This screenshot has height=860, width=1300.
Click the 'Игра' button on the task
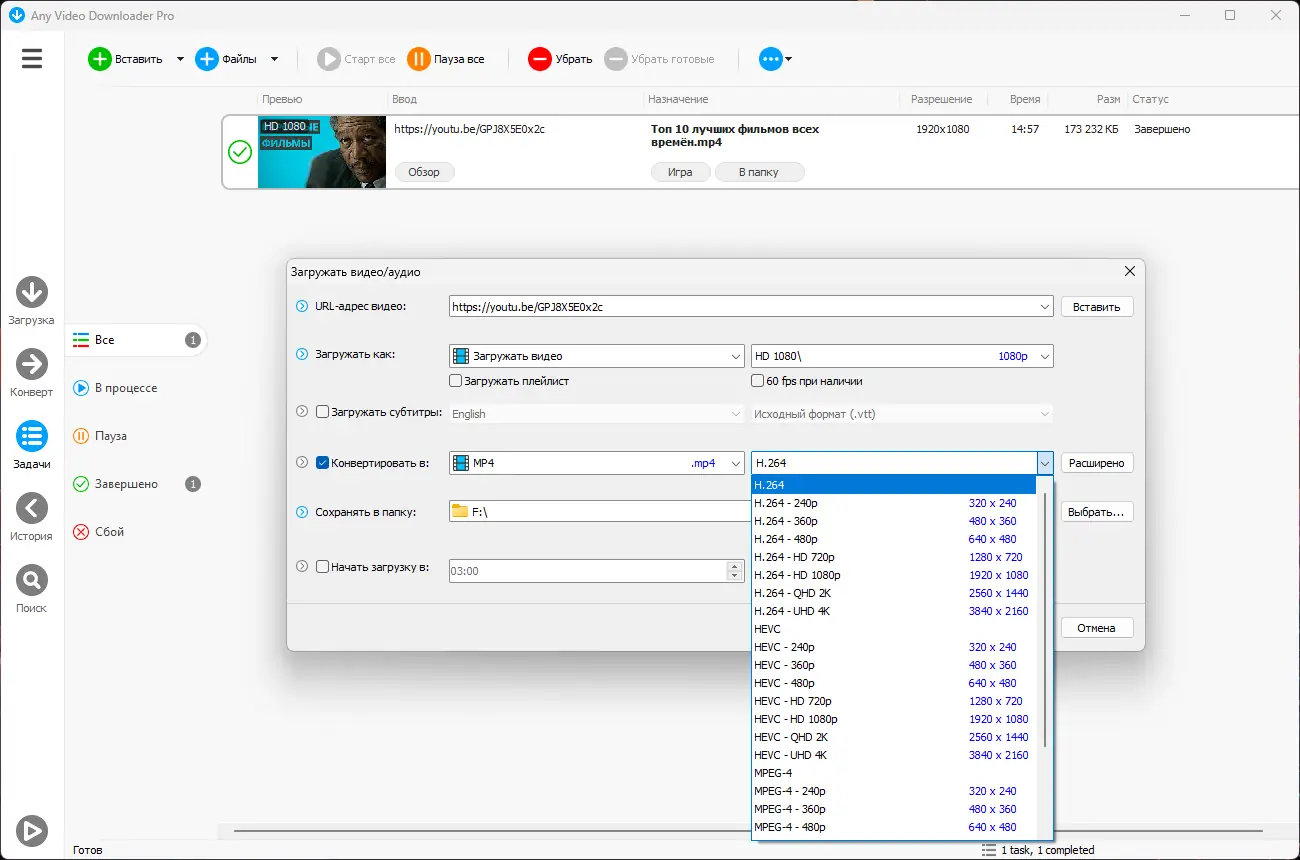click(x=680, y=172)
